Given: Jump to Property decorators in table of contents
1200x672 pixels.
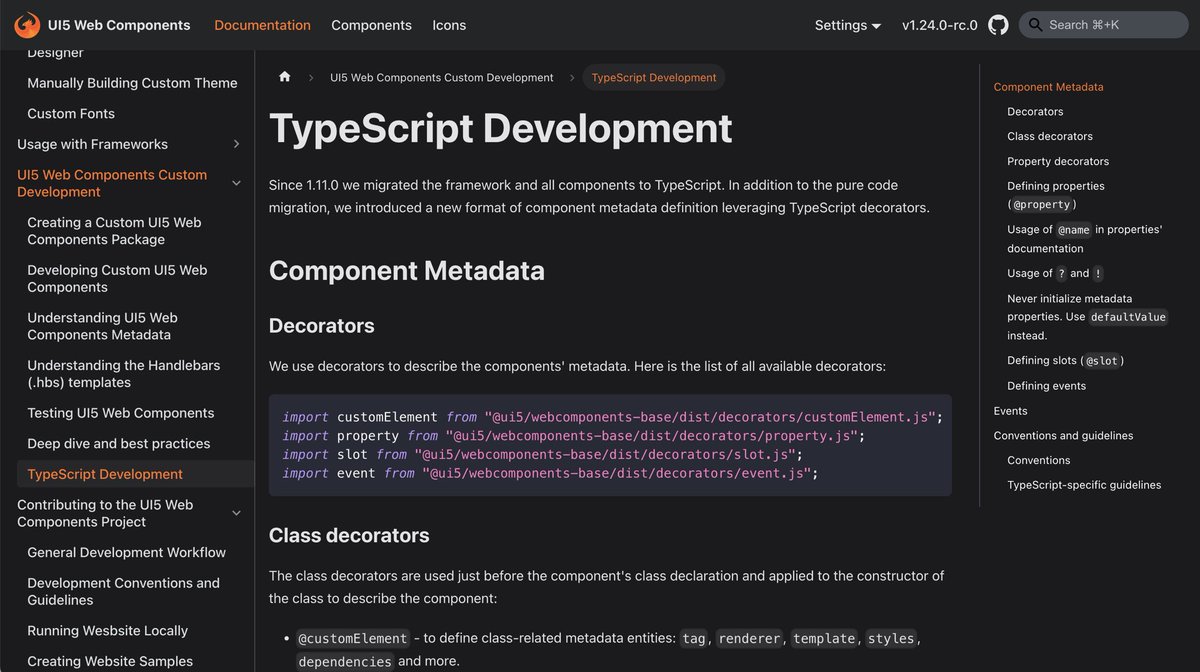Looking at the screenshot, I should [x=1058, y=161].
